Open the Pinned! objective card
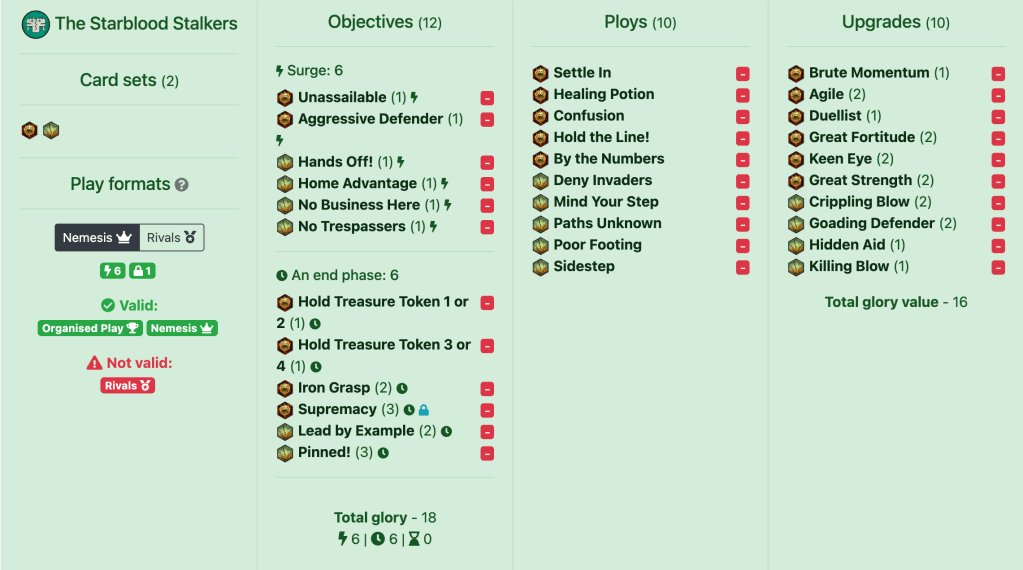Image resolution: width=1023 pixels, height=570 pixels. (324, 452)
